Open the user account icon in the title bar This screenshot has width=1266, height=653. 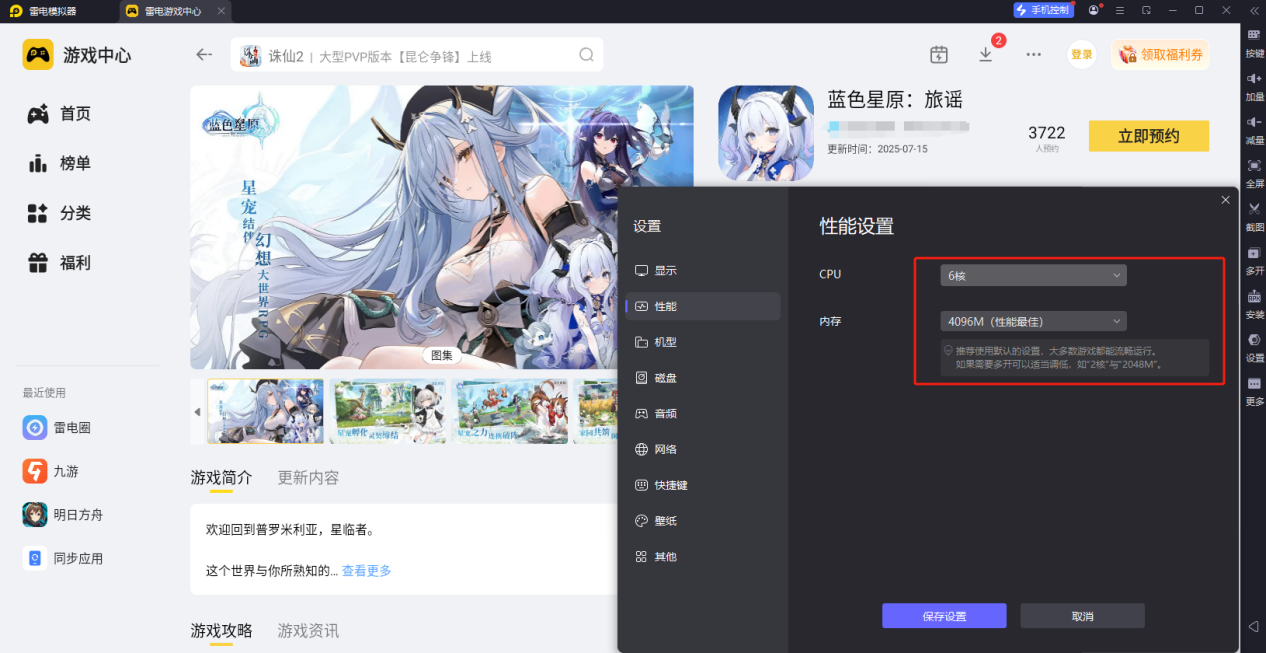point(1094,10)
